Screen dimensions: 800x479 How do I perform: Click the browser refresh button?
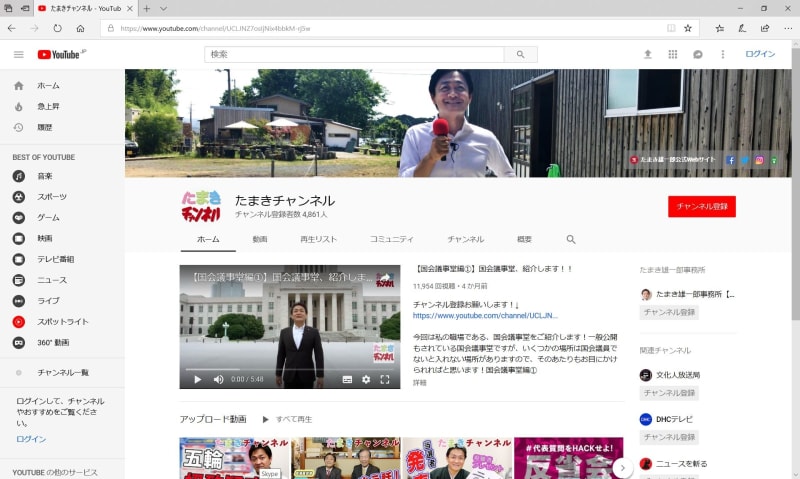pos(58,29)
